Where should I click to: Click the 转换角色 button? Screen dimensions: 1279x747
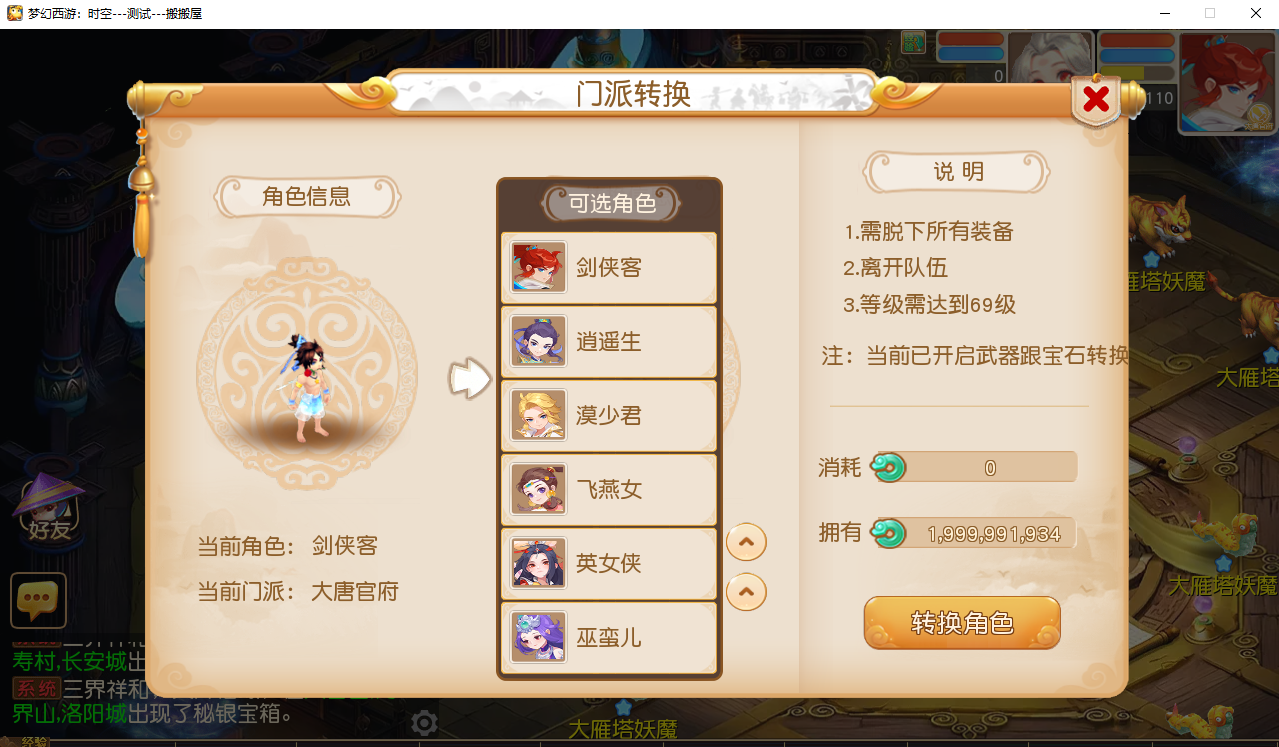962,623
